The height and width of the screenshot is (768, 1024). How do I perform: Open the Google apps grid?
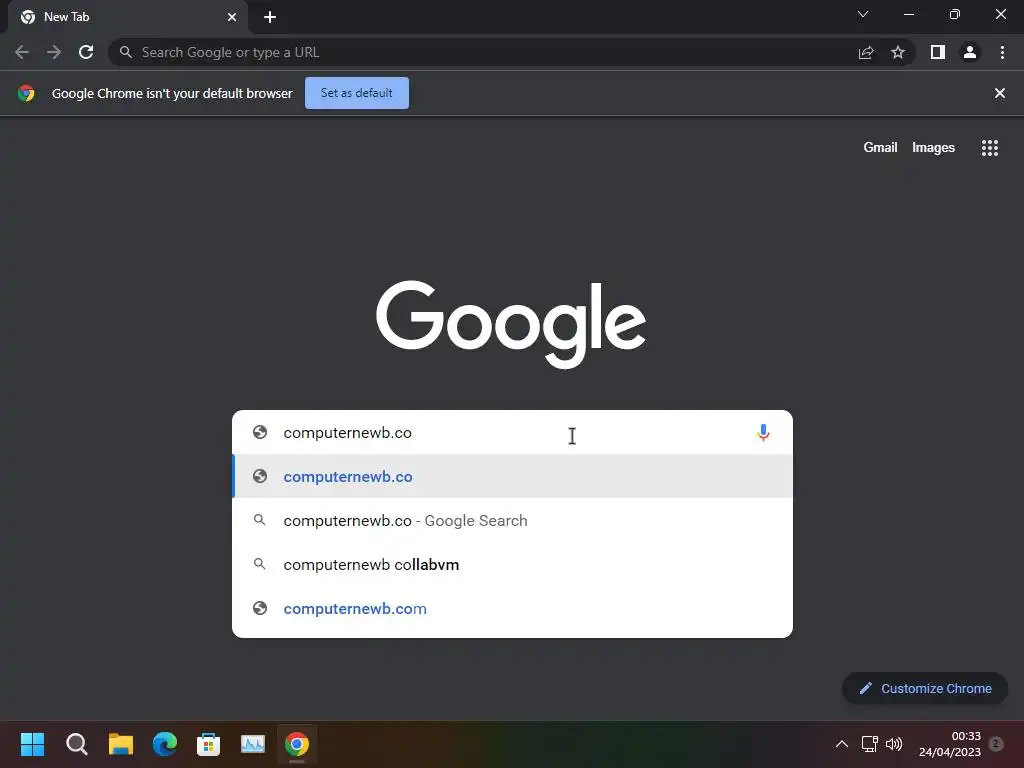pyautogui.click(x=989, y=148)
